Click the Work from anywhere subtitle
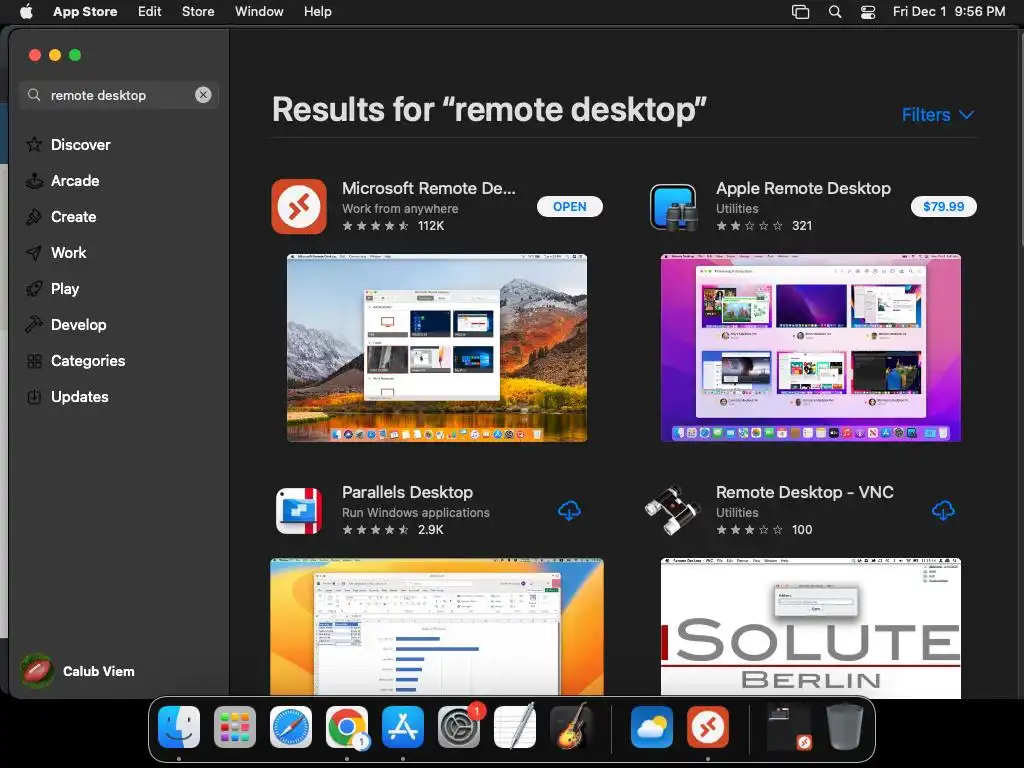Screen dimensions: 1024x768 click(400, 209)
